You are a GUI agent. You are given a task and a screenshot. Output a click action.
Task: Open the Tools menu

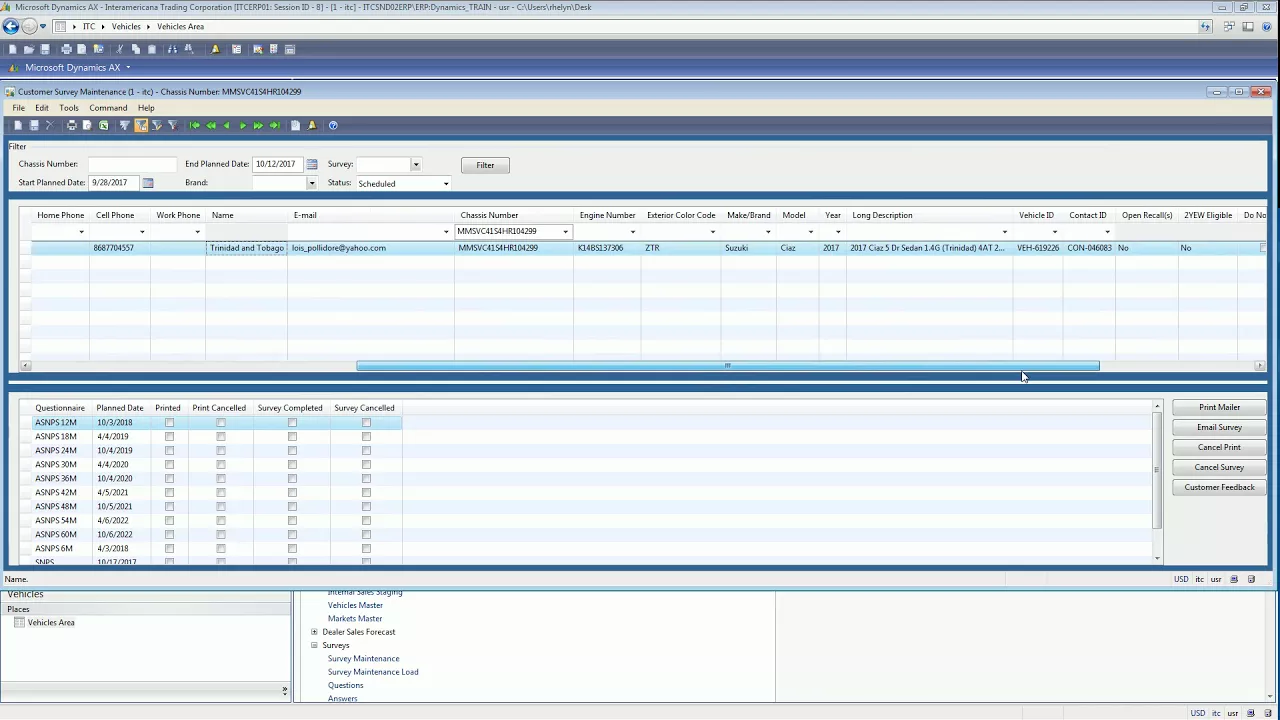(x=69, y=108)
